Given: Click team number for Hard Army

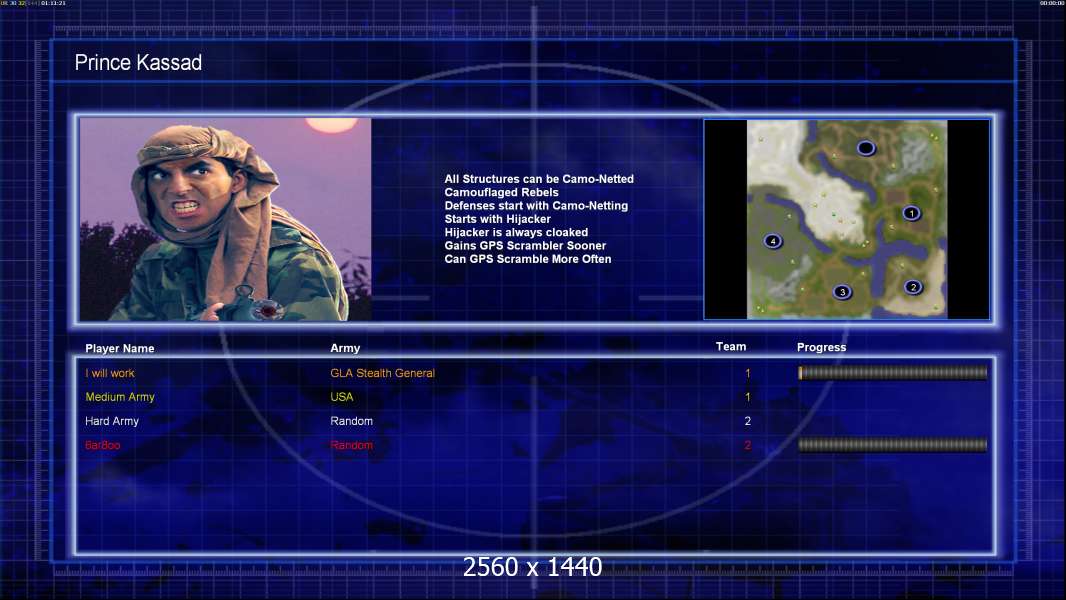Looking at the screenshot, I should (748, 421).
